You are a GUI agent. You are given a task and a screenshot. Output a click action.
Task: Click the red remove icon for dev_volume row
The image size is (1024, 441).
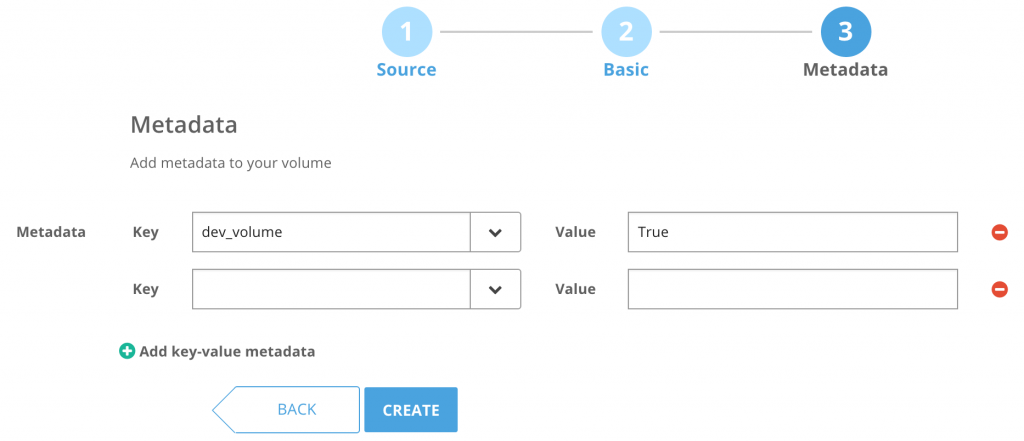(999, 232)
